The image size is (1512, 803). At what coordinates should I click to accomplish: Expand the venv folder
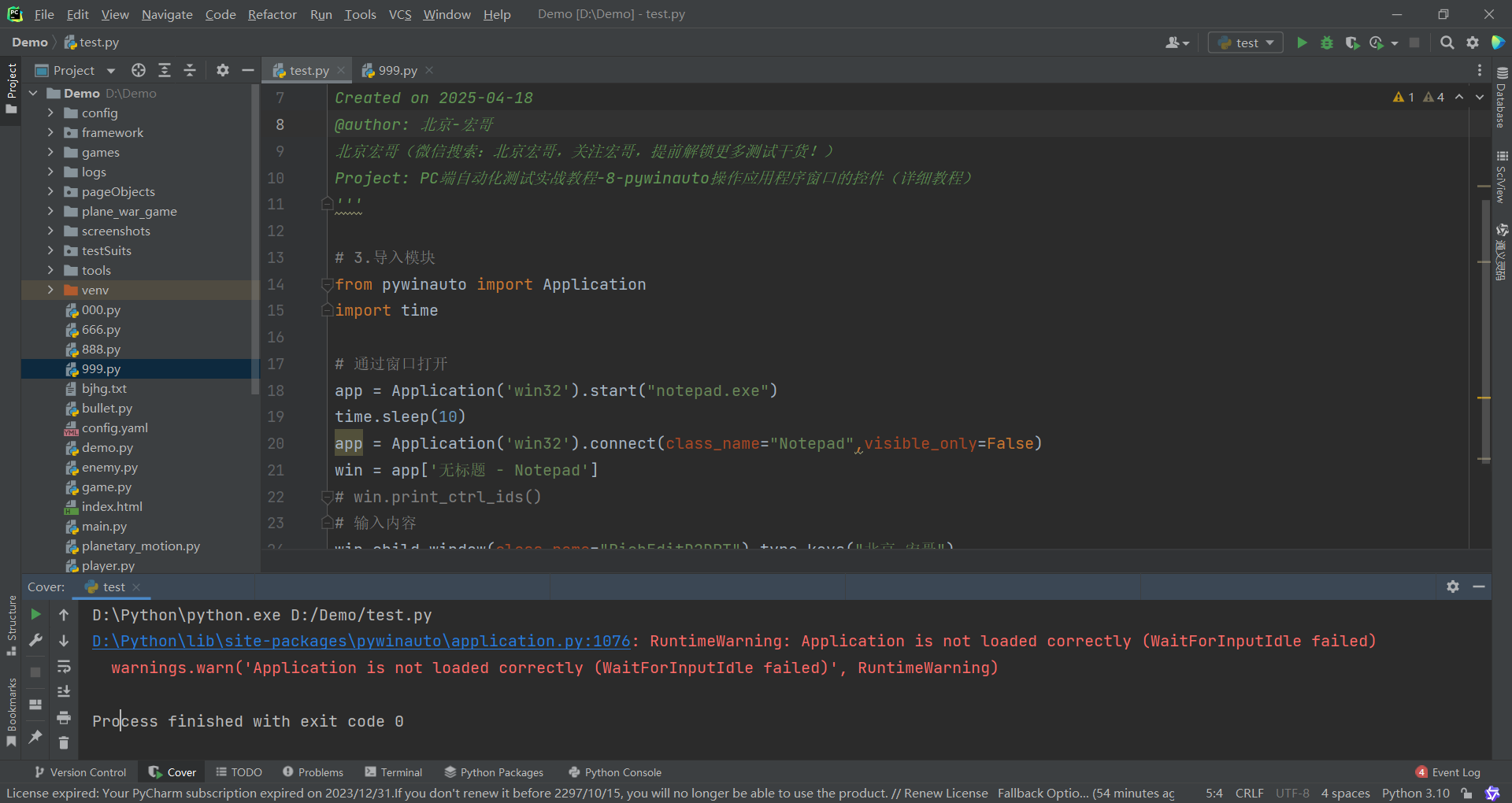pyautogui.click(x=50, y=290)
